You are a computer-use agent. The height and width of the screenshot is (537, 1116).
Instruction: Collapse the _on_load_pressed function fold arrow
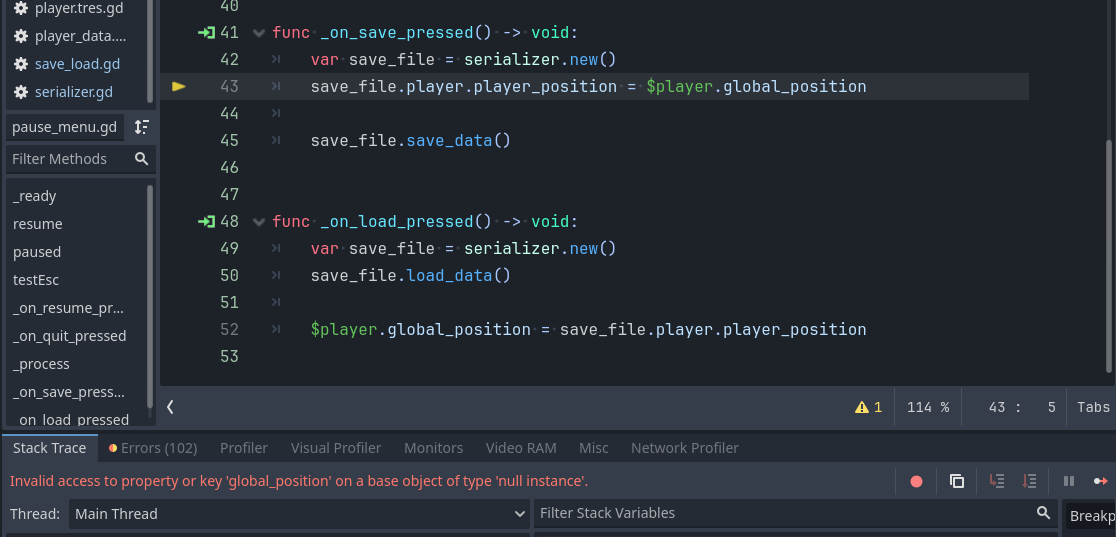pyautogui.click(x=259, y=222)
